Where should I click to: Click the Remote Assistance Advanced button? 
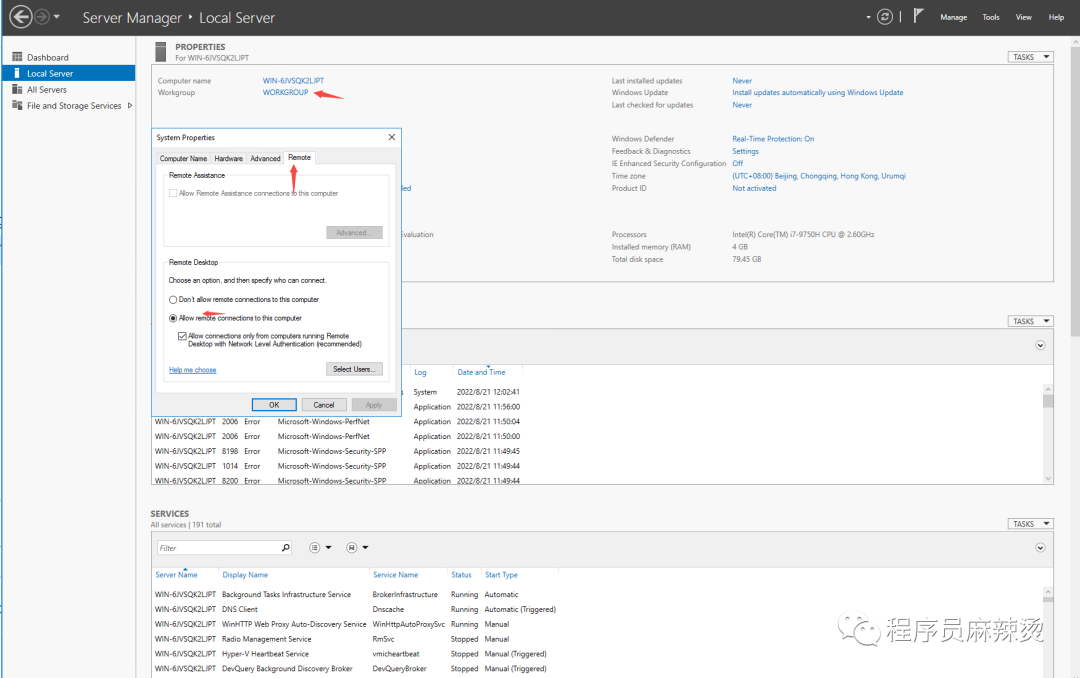tap(354, 233)
